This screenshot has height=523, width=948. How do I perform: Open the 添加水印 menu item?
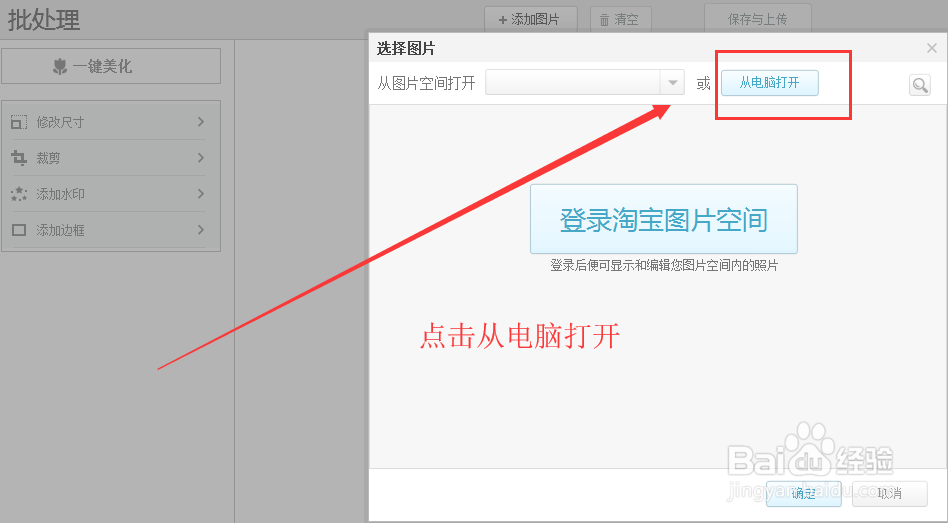coord(108,194)
